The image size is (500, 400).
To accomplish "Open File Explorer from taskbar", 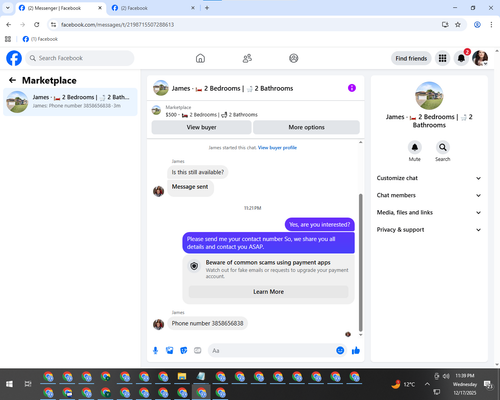I will (x=182, y=377).
